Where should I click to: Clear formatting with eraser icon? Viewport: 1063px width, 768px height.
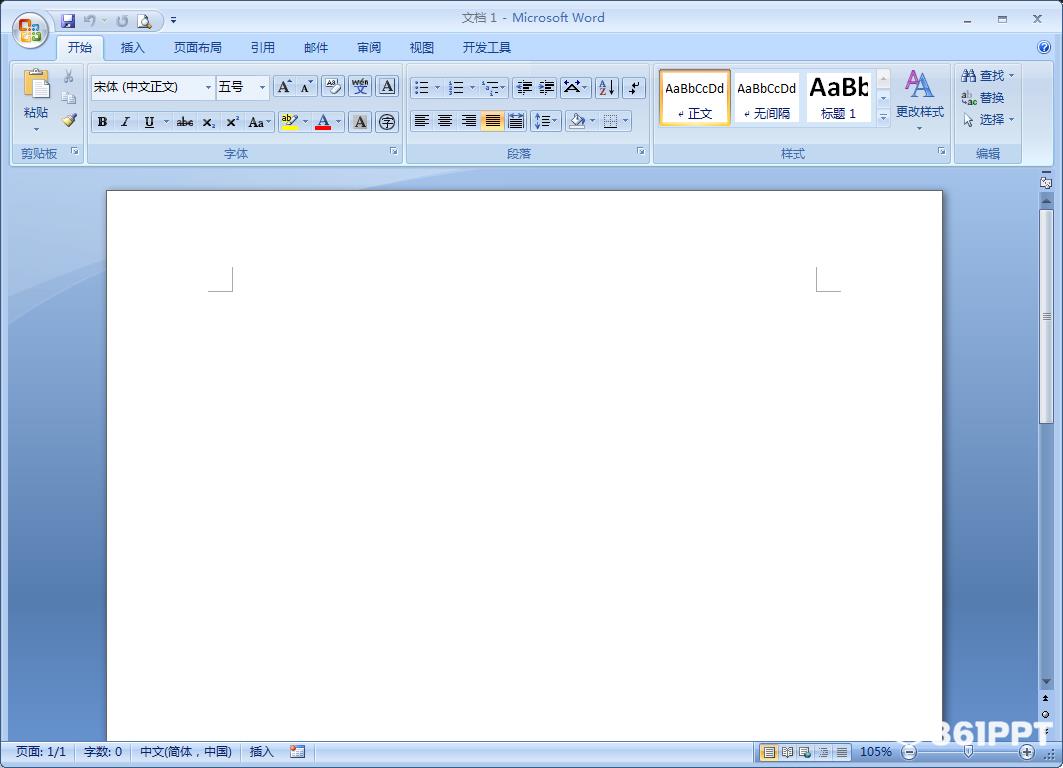pos(332,87)
